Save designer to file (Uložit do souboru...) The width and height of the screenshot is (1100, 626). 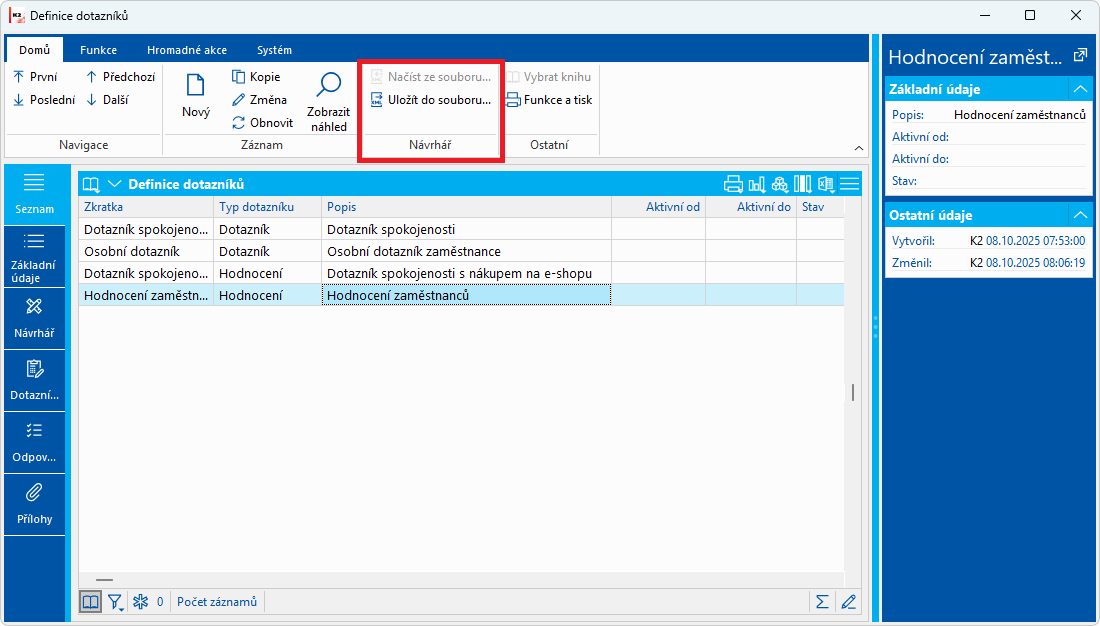pyautogui.click(x=431, y=100)
